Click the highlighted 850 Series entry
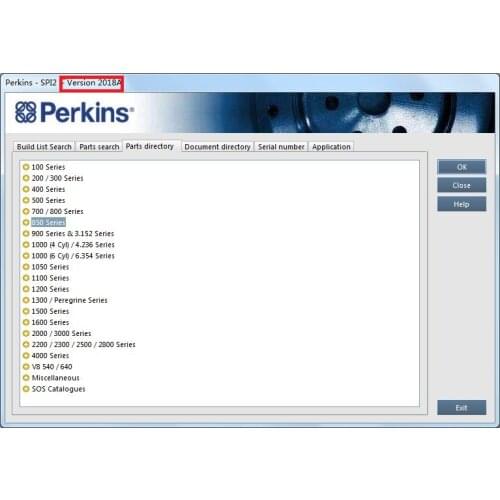 pyautogui.click(x=48, y=222)
